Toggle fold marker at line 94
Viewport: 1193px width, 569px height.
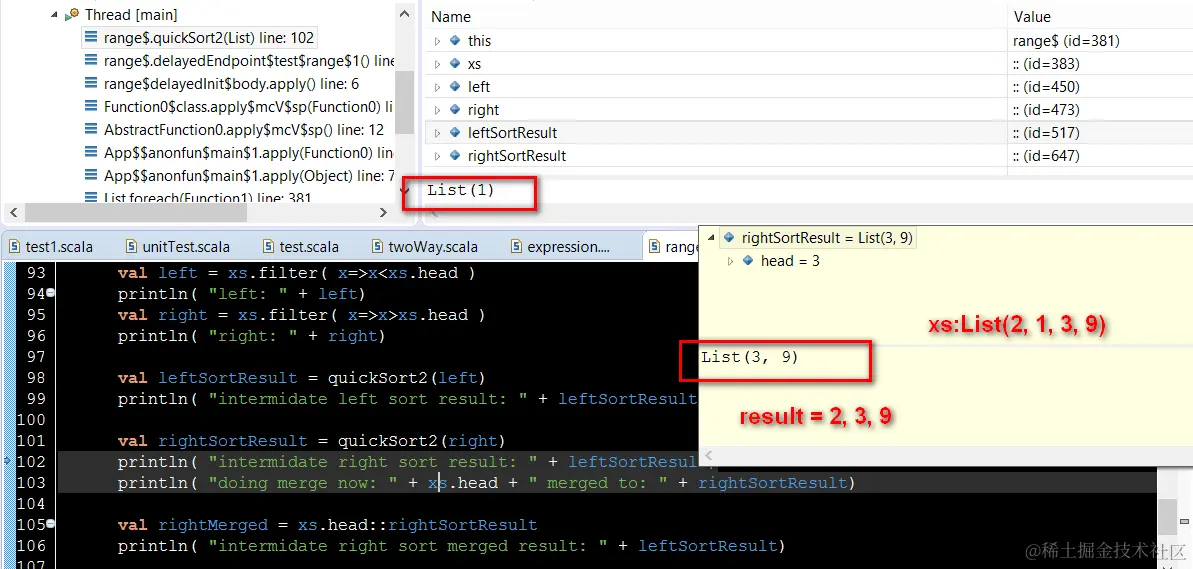(x=50, y=293)
